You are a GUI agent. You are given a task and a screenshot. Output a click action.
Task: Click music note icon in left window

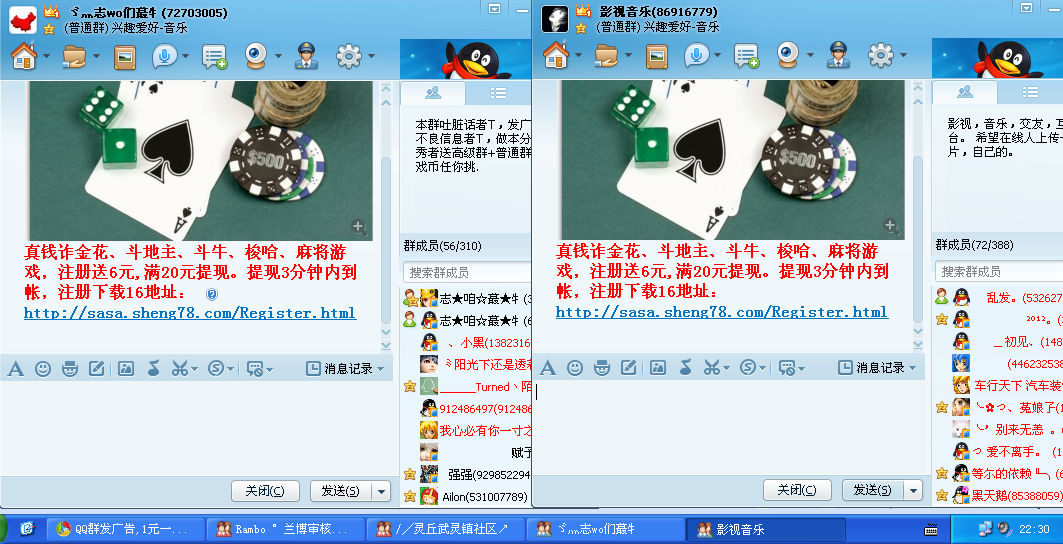pos(153,369)
